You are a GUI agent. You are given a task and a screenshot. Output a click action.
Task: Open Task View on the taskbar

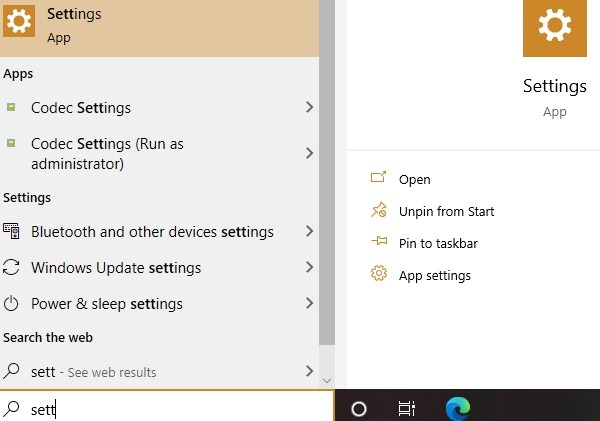[x=406, y=408]
